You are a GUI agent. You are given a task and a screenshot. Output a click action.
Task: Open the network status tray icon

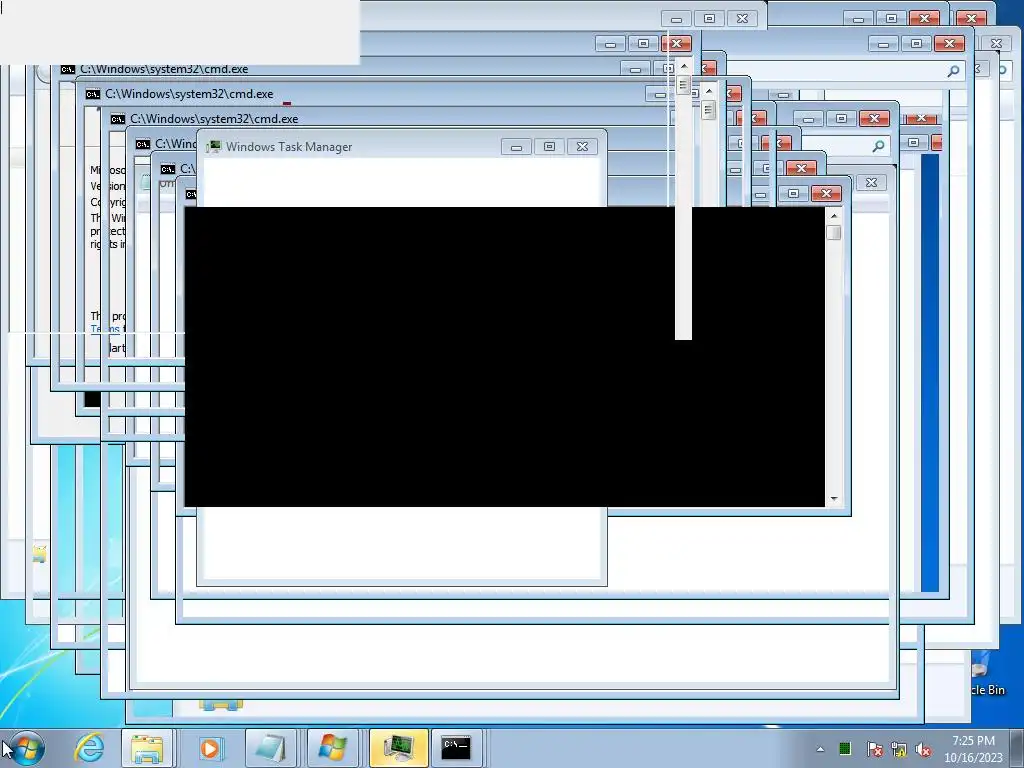tap(899, 749)
